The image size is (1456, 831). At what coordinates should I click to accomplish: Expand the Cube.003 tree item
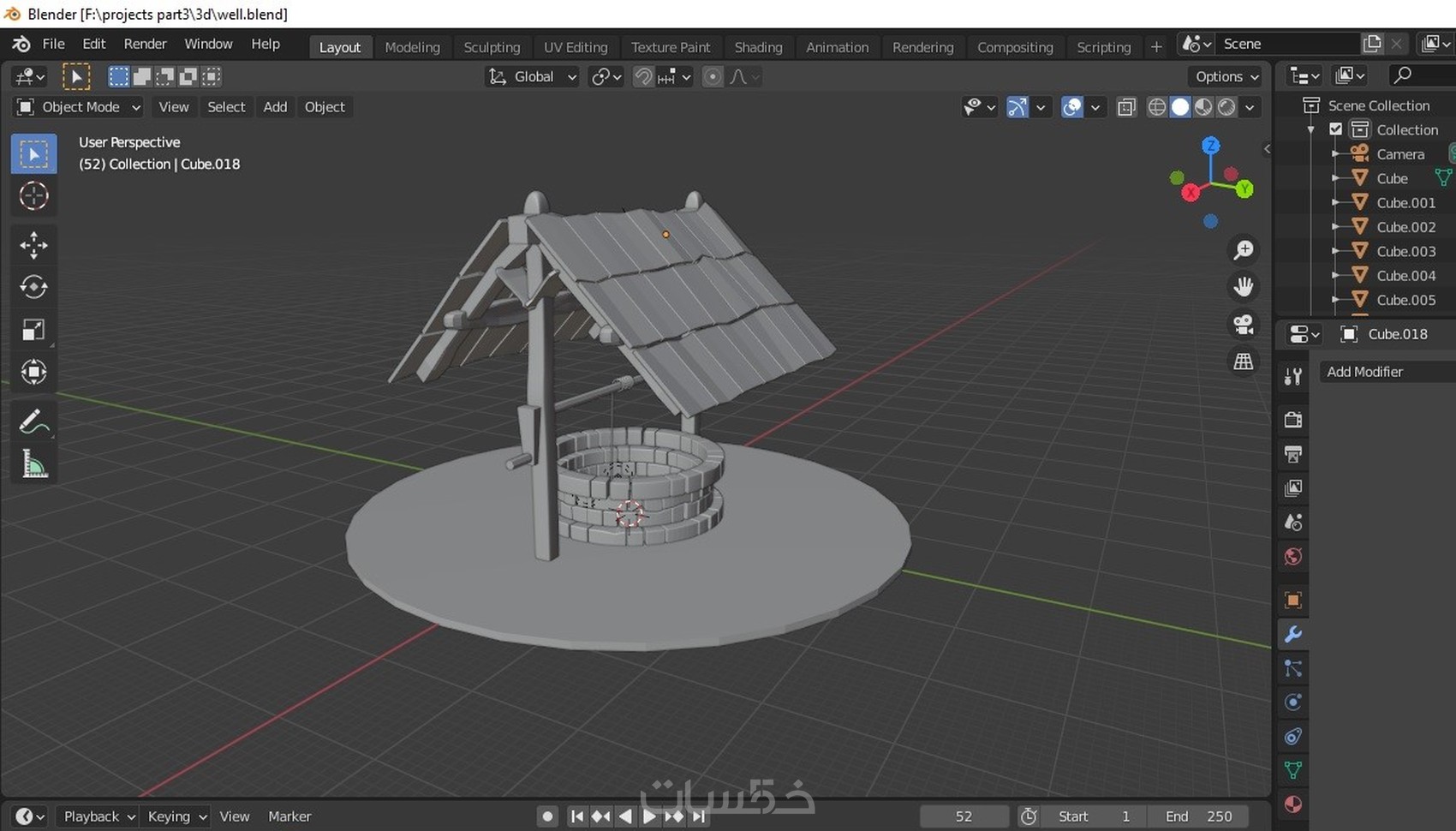(1335, 251)
